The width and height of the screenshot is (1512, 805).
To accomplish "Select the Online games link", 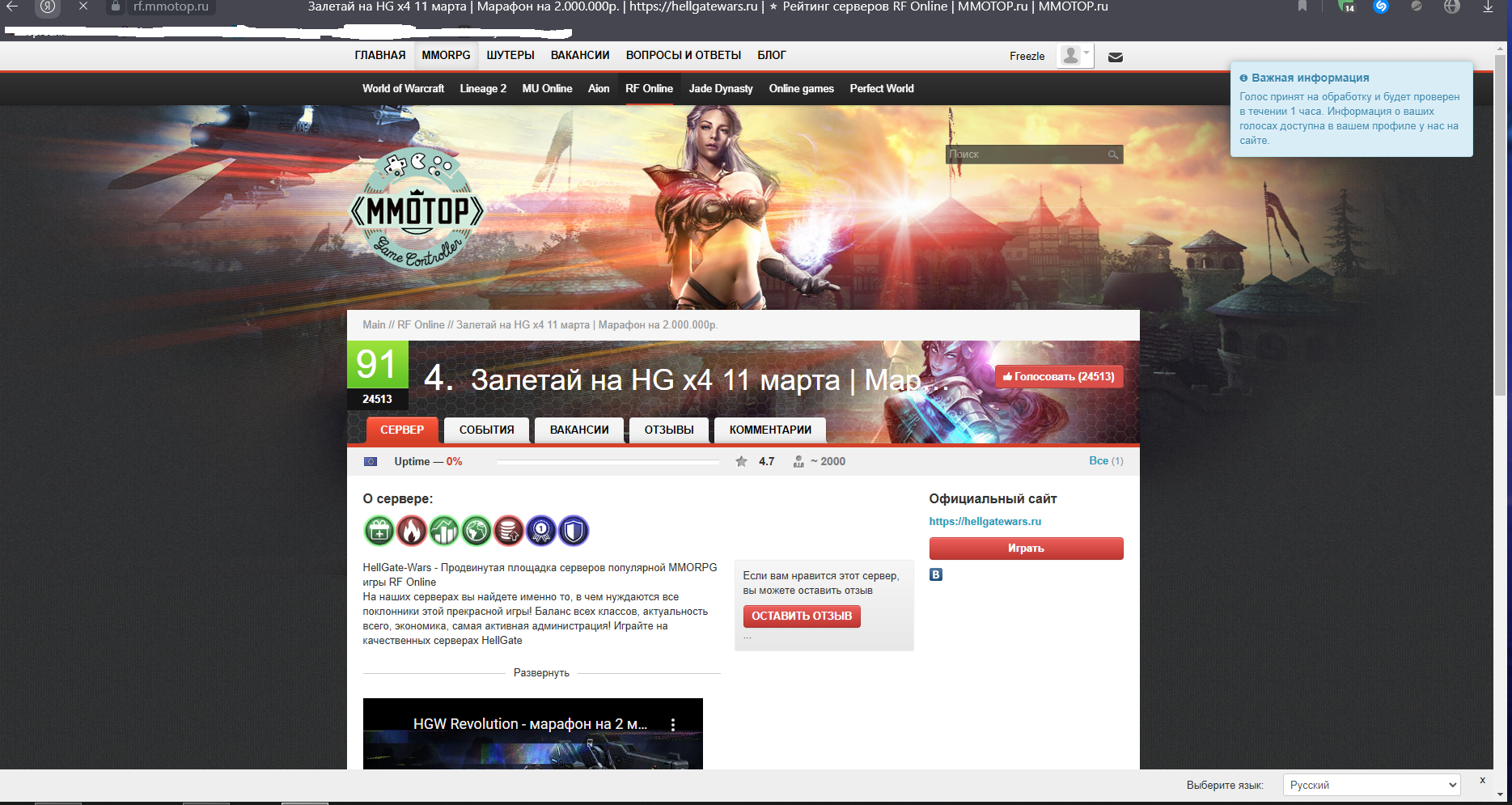I will [x=801, y=88].
